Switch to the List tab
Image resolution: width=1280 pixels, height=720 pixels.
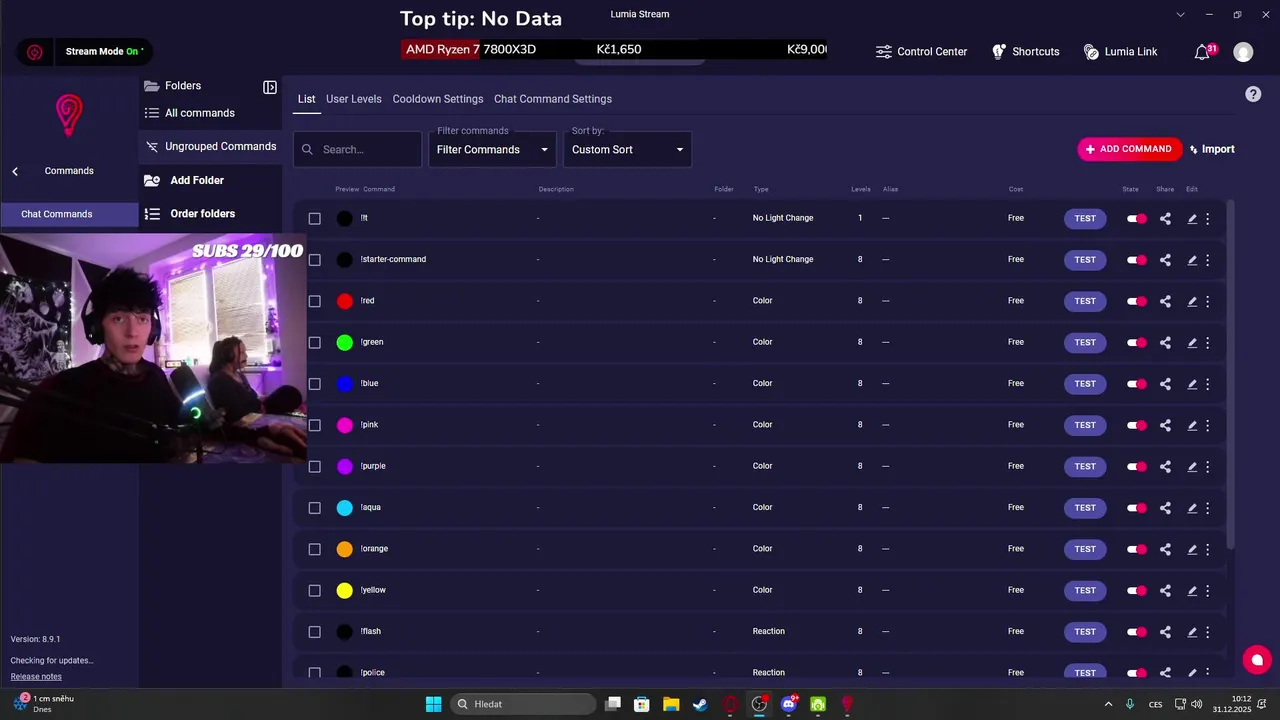306,99
